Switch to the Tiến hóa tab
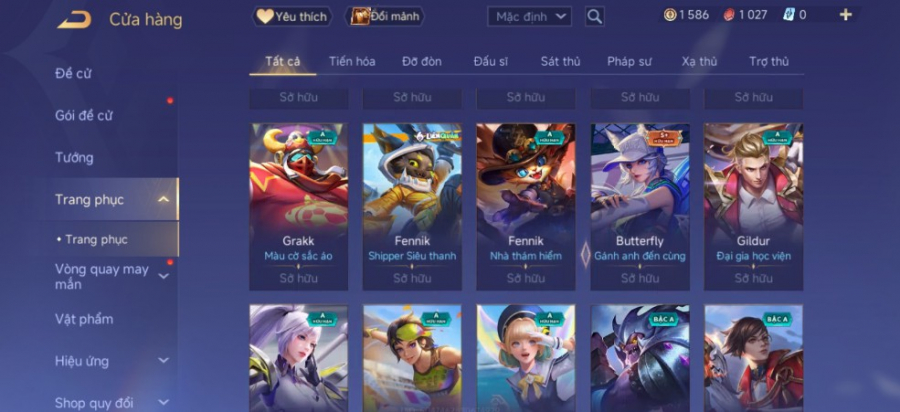Image resolution: width=900 pixels, height=412 pixels. tap(352, 61)
